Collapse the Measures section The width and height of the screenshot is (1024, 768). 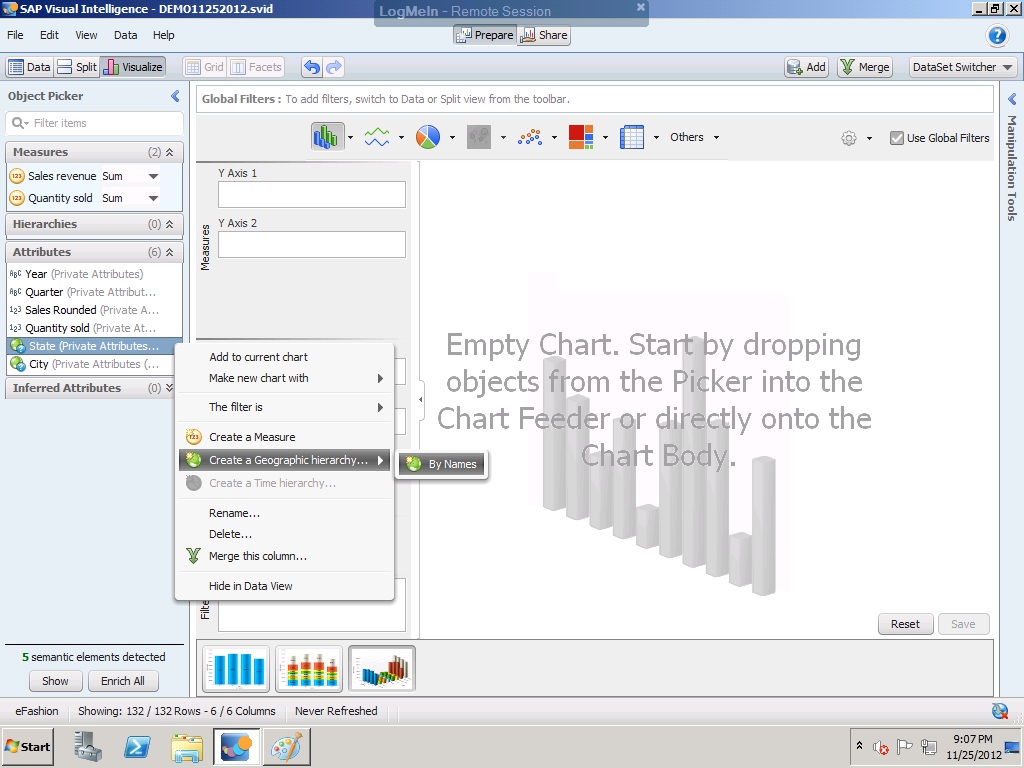[x=169, y=152]
